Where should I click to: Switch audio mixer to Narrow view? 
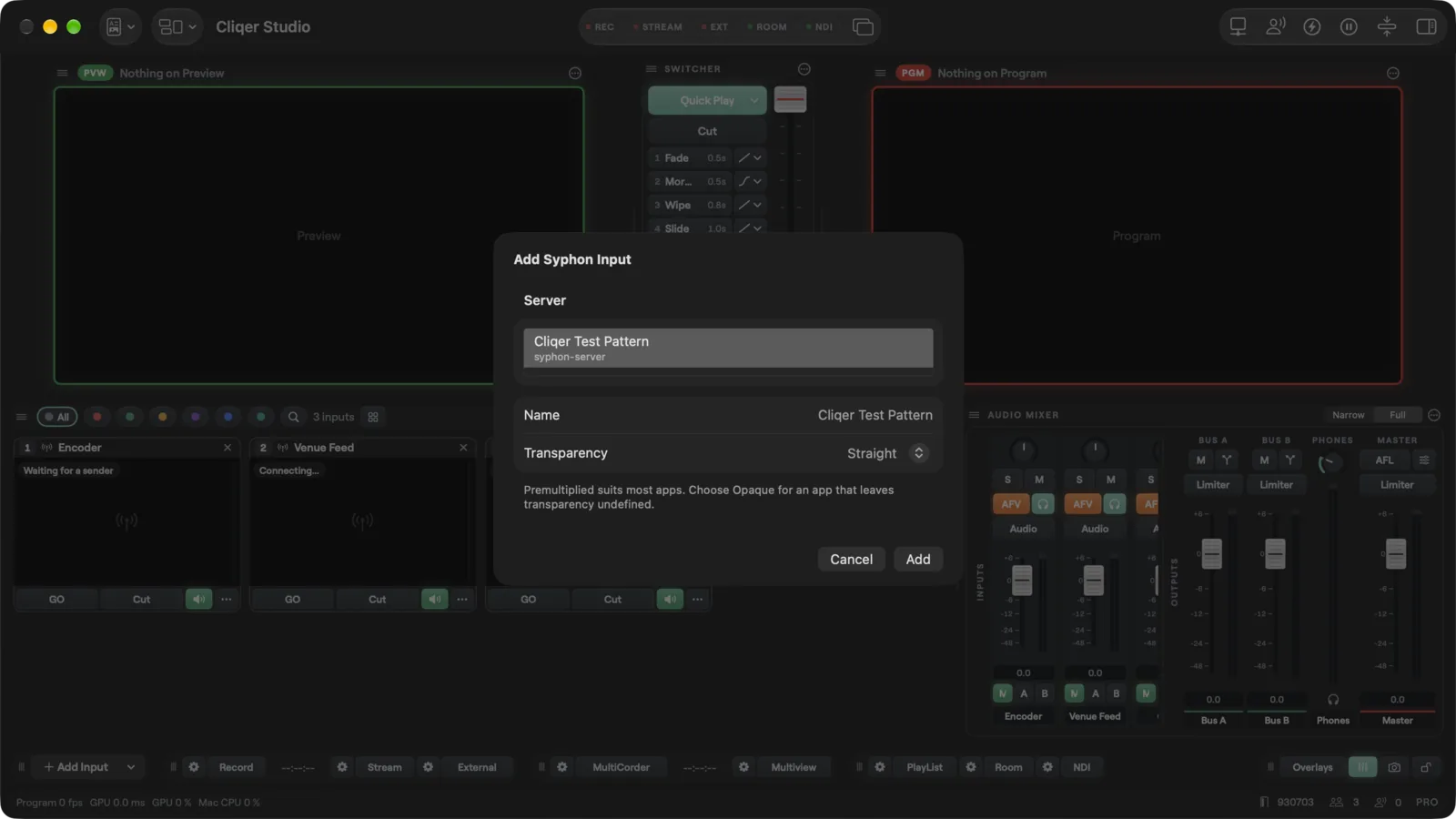(1348, 415)
